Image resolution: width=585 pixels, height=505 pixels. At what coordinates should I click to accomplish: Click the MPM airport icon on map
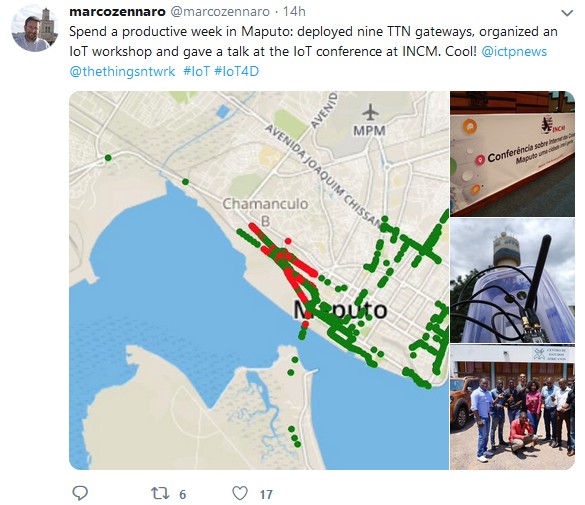point(370,112)
